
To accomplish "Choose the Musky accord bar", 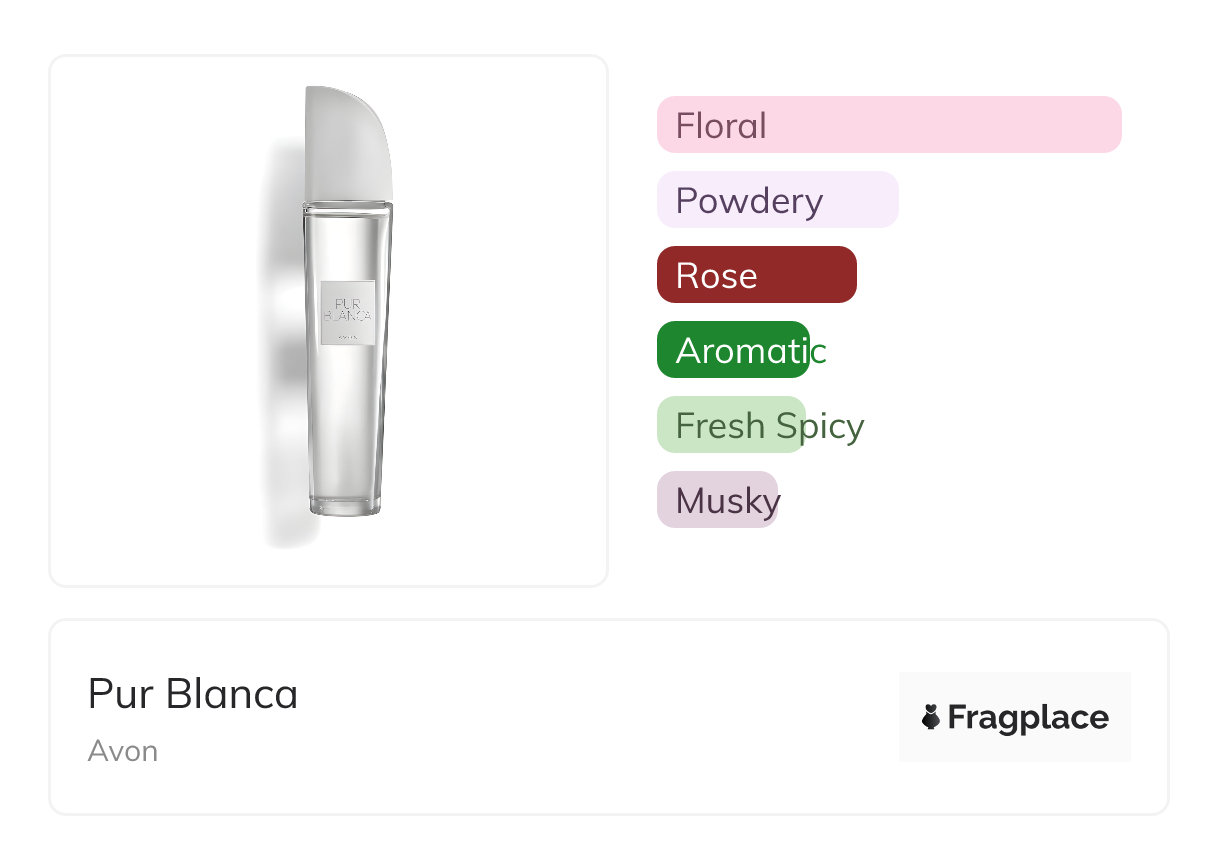I will (717, 500).
